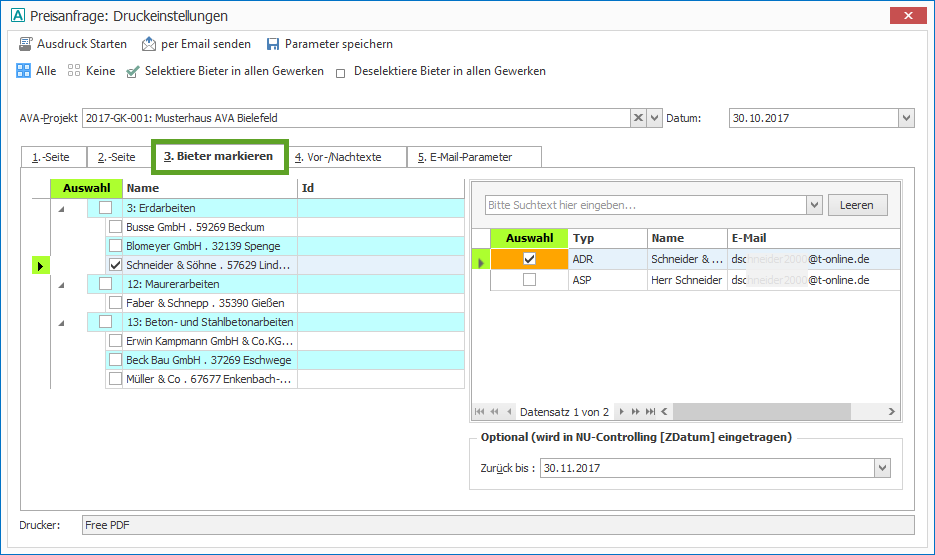Click the search text input field
Viewport: 935px width, 555px height.
tap(645, 205)
